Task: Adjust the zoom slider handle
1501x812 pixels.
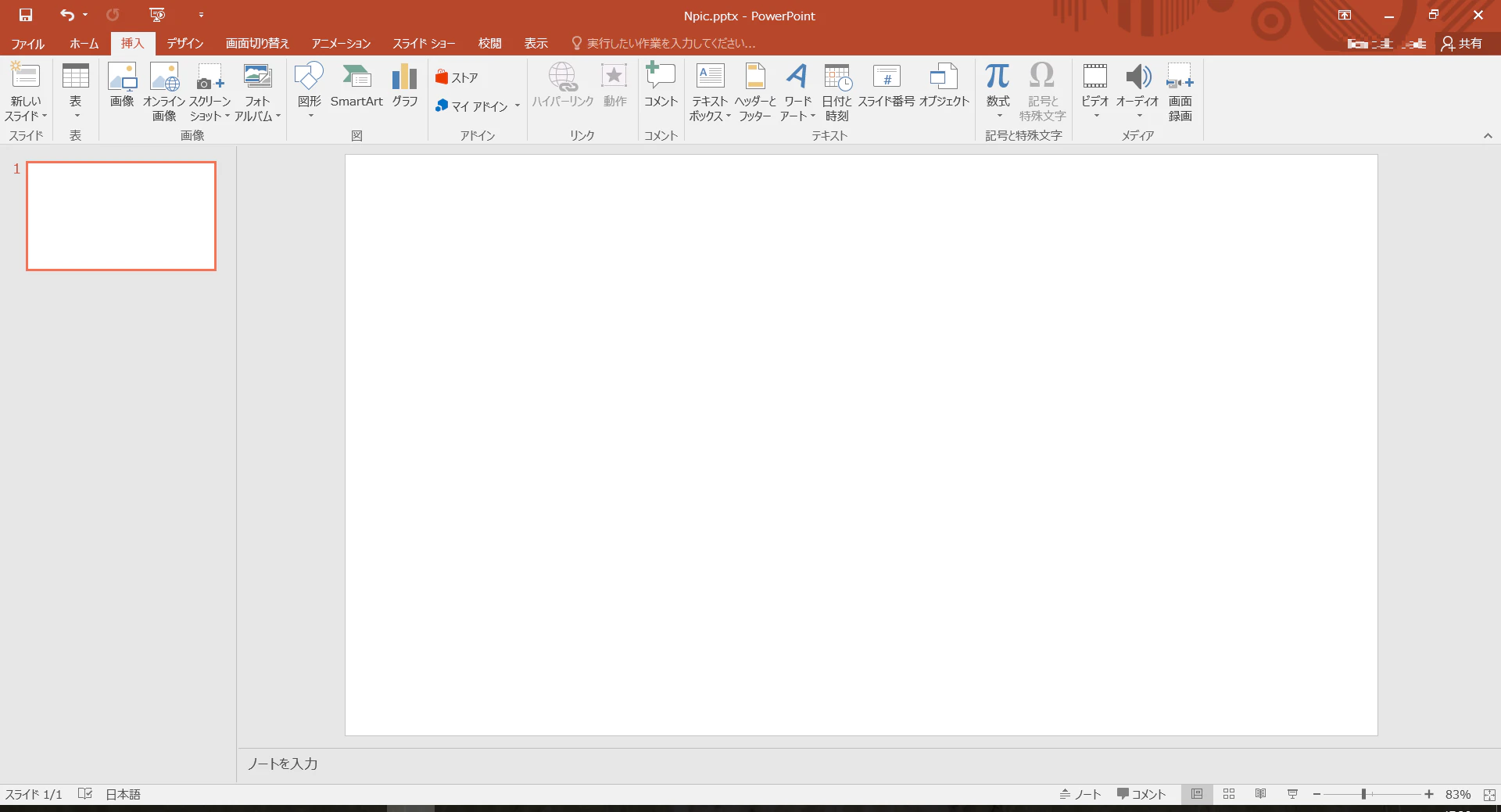Action: point(1363,794)
